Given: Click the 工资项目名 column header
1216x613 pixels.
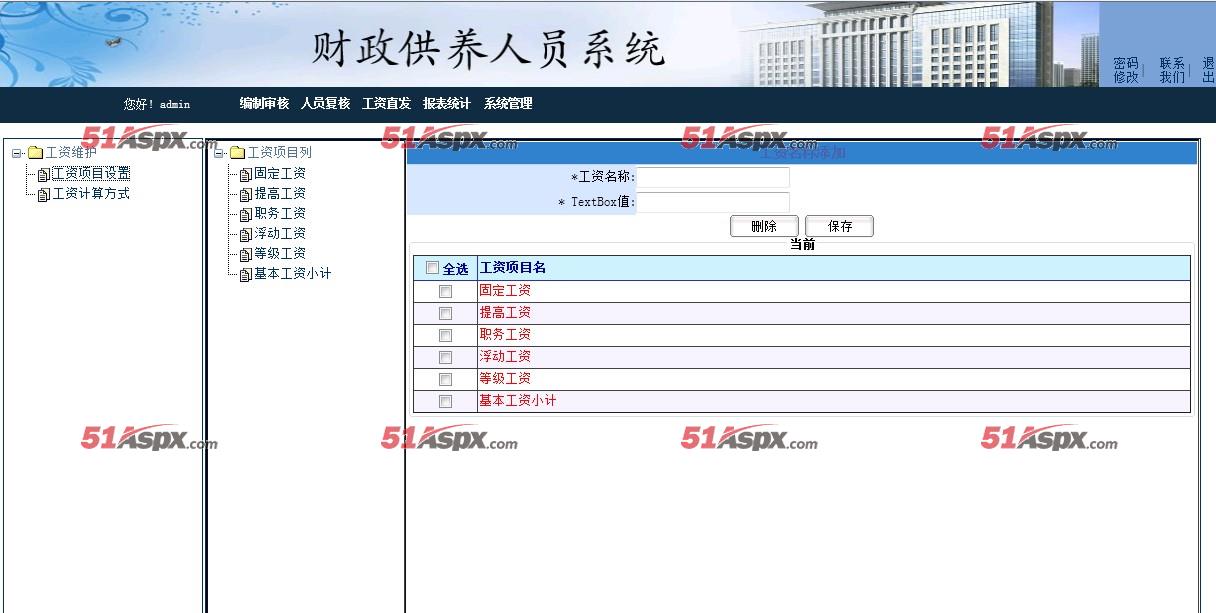Looking at the screenshot, I should pos(513,268).
